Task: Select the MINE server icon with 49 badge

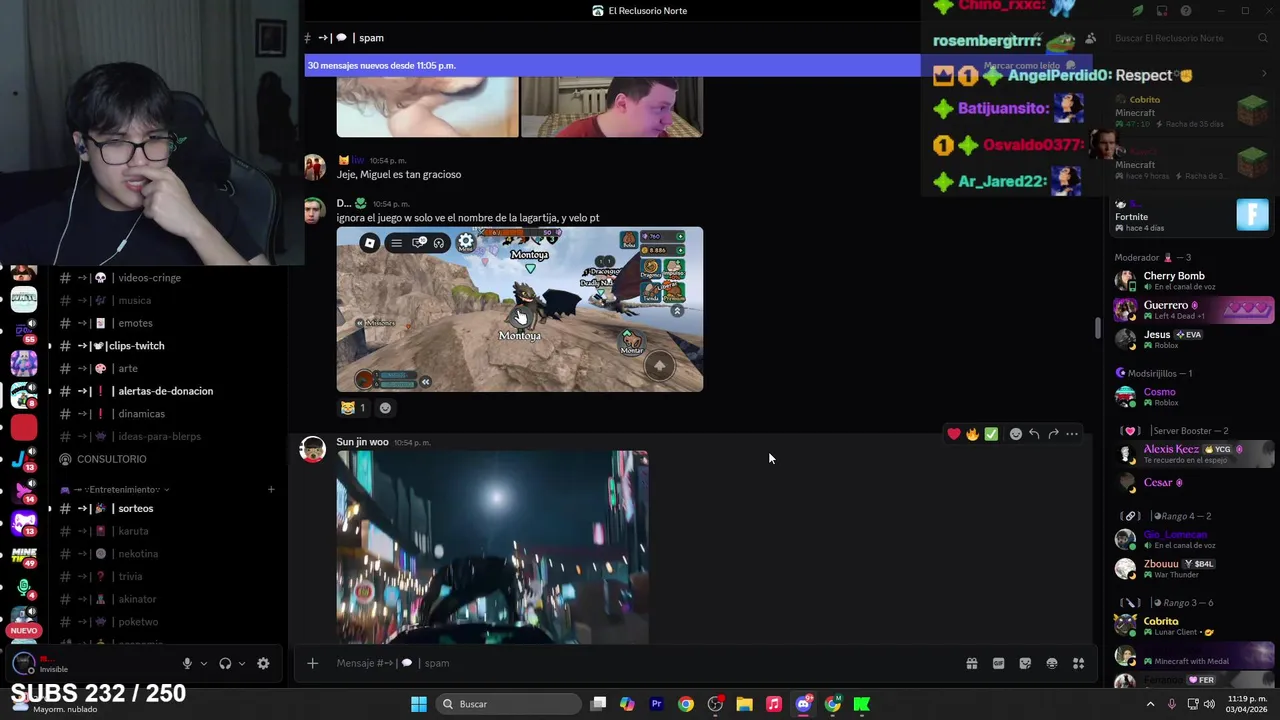Action: 24,555
